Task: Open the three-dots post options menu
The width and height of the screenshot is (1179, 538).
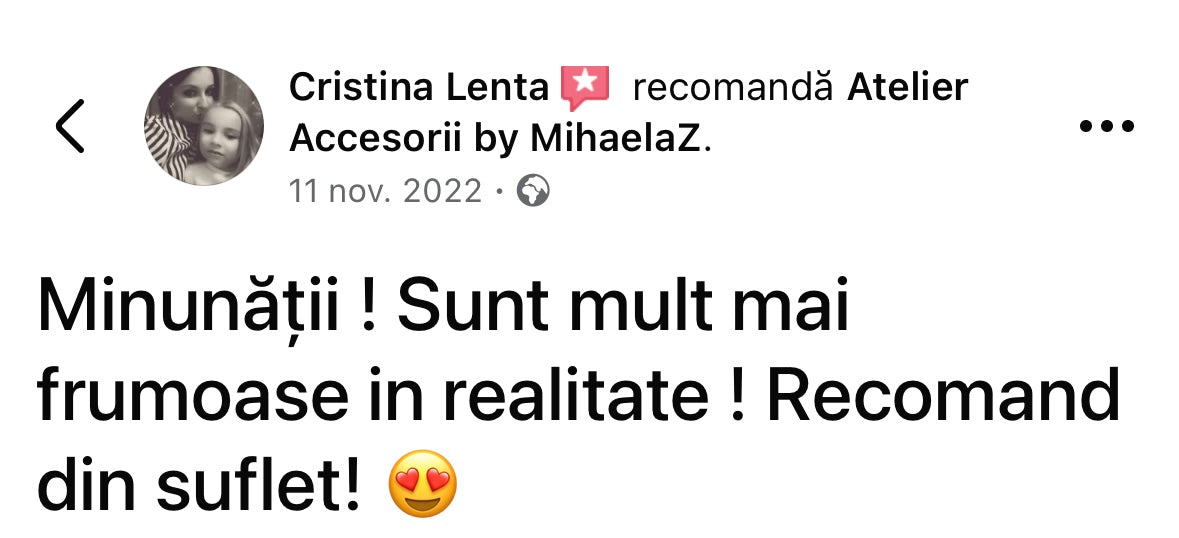Action: tap(1106, 125)
